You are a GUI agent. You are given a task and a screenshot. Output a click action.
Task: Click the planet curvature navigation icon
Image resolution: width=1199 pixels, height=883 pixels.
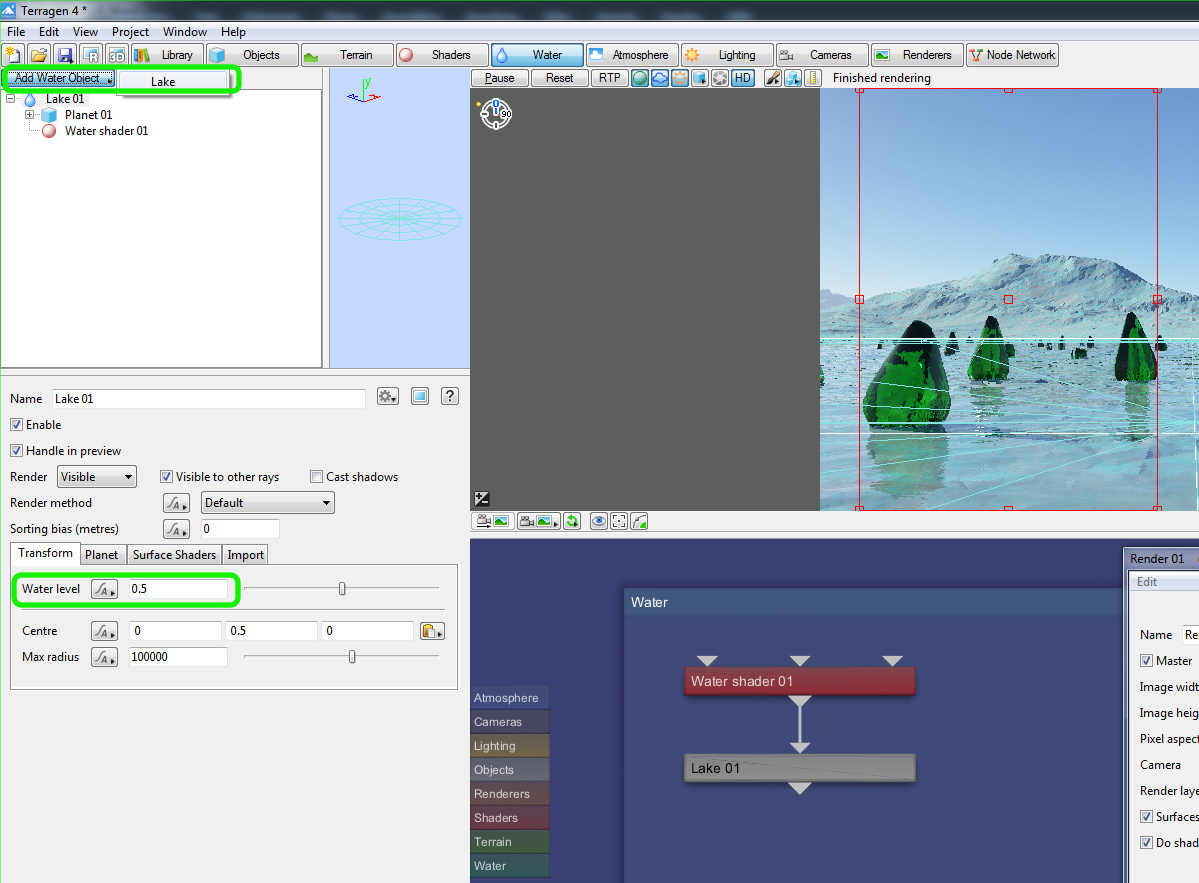coord(639,521)
